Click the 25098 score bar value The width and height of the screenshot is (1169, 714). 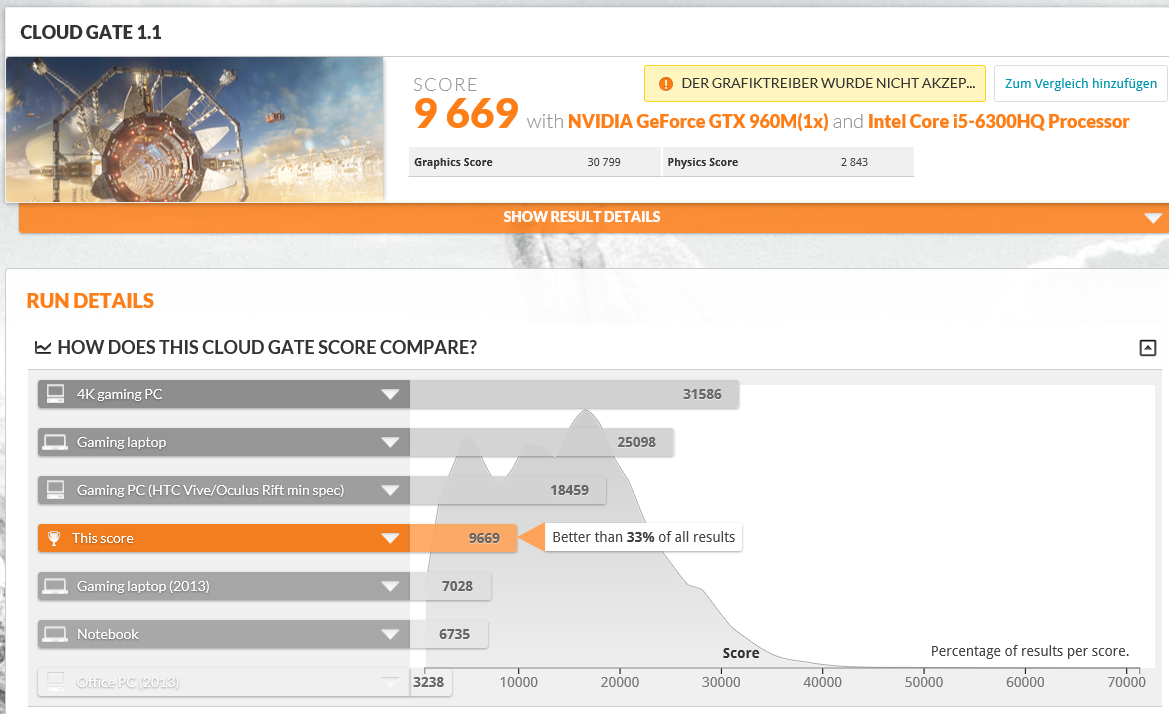pos(636,442)
